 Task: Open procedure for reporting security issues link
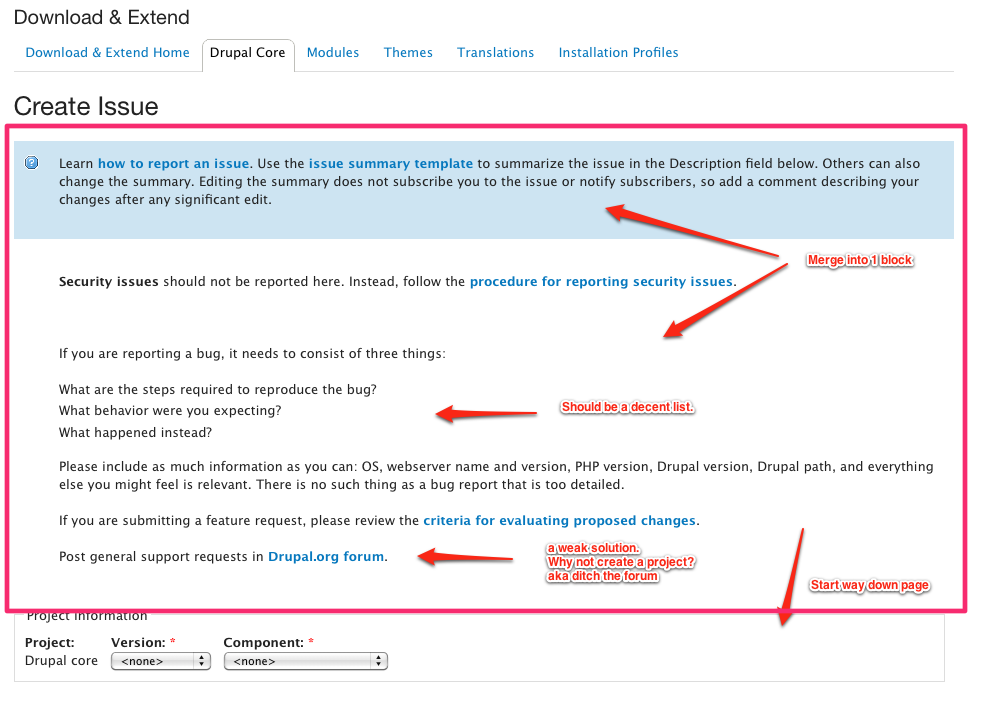point(601,282)
